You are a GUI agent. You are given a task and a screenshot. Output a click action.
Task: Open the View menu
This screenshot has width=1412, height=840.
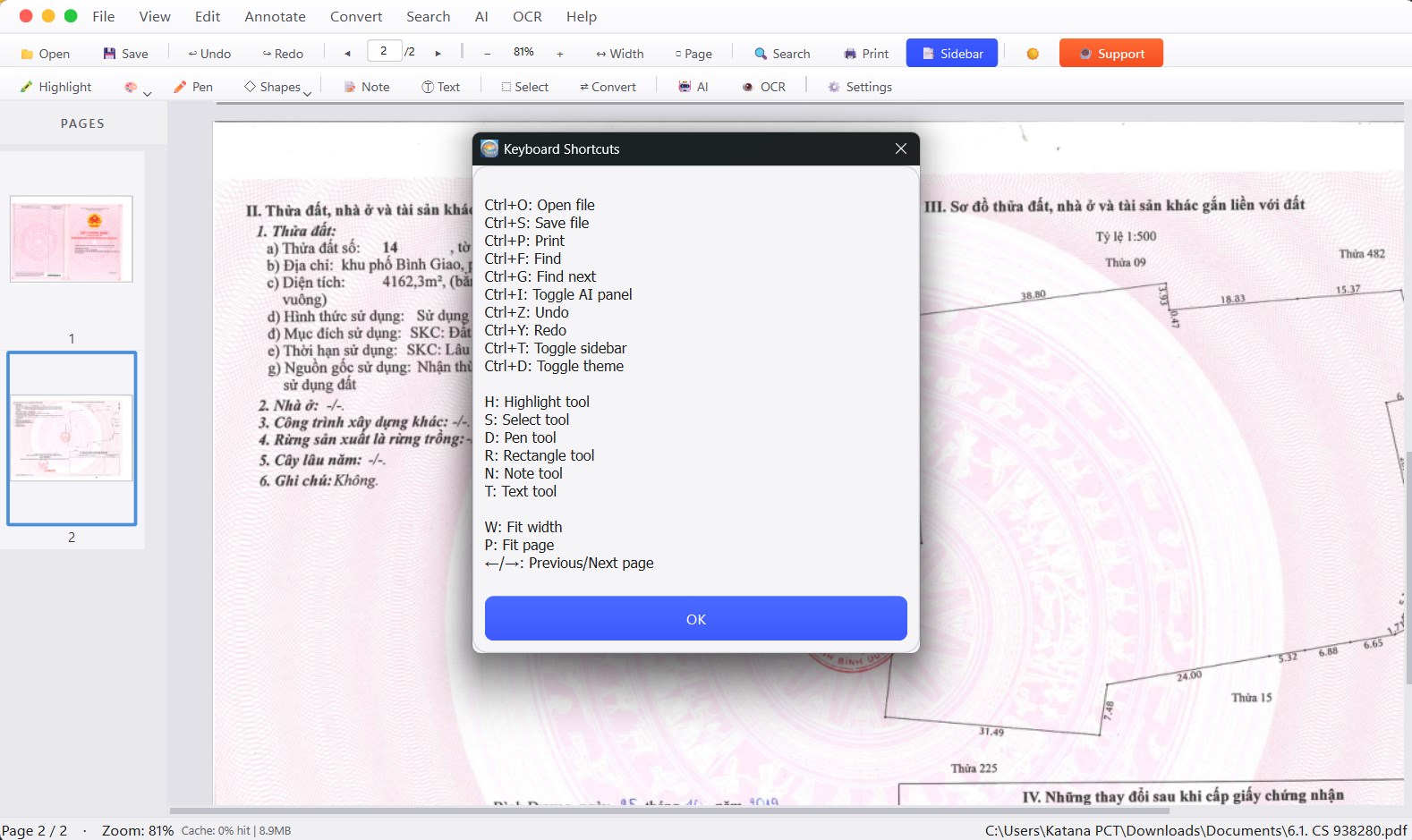coord(155,16)
